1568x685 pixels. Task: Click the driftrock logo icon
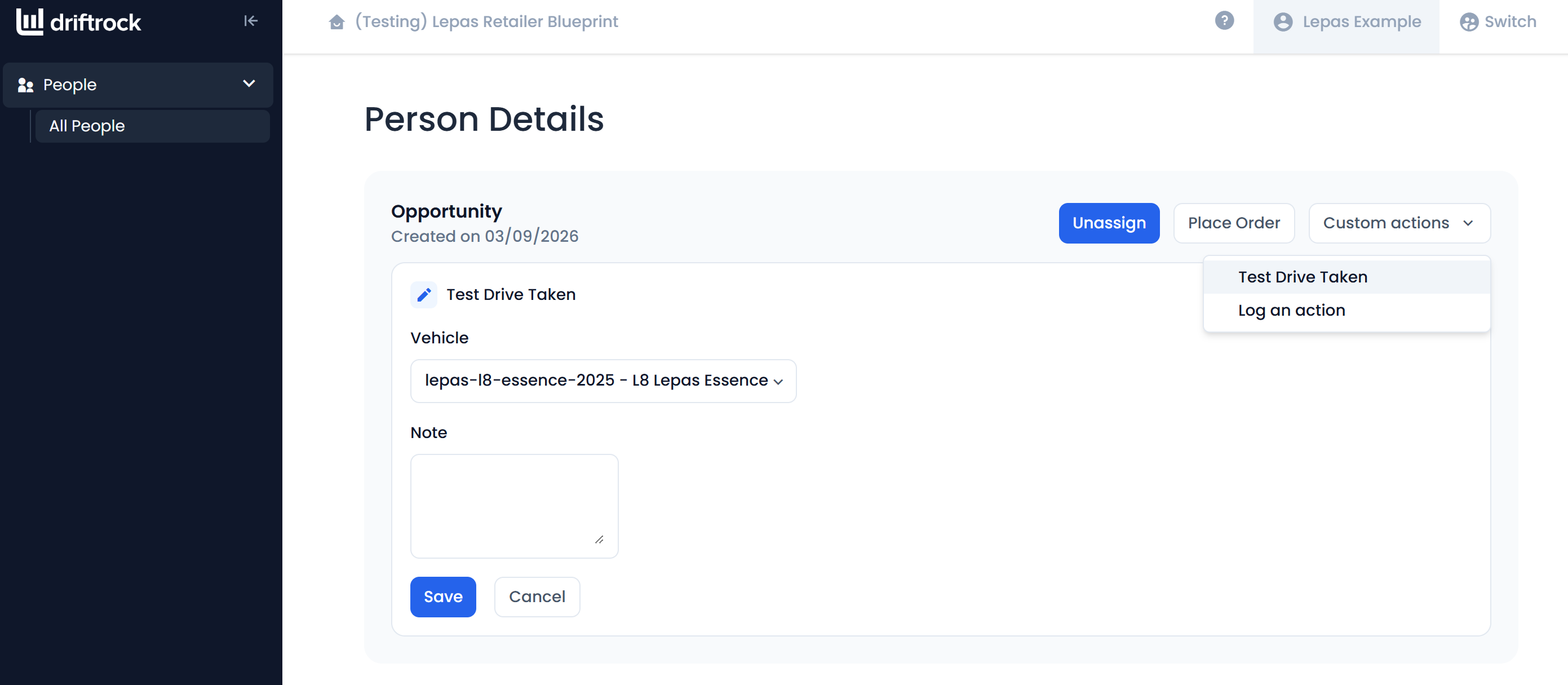[x=30, y=21]
